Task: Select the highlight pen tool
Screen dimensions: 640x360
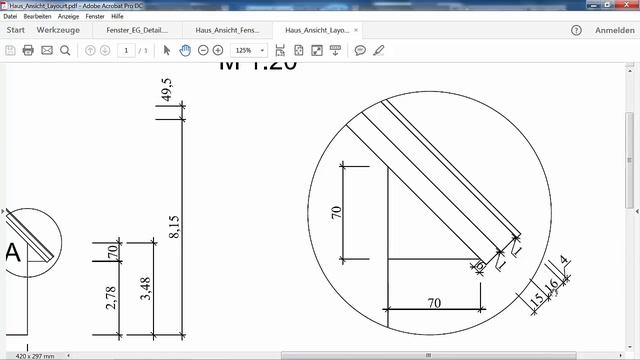Action: (379, 50)
